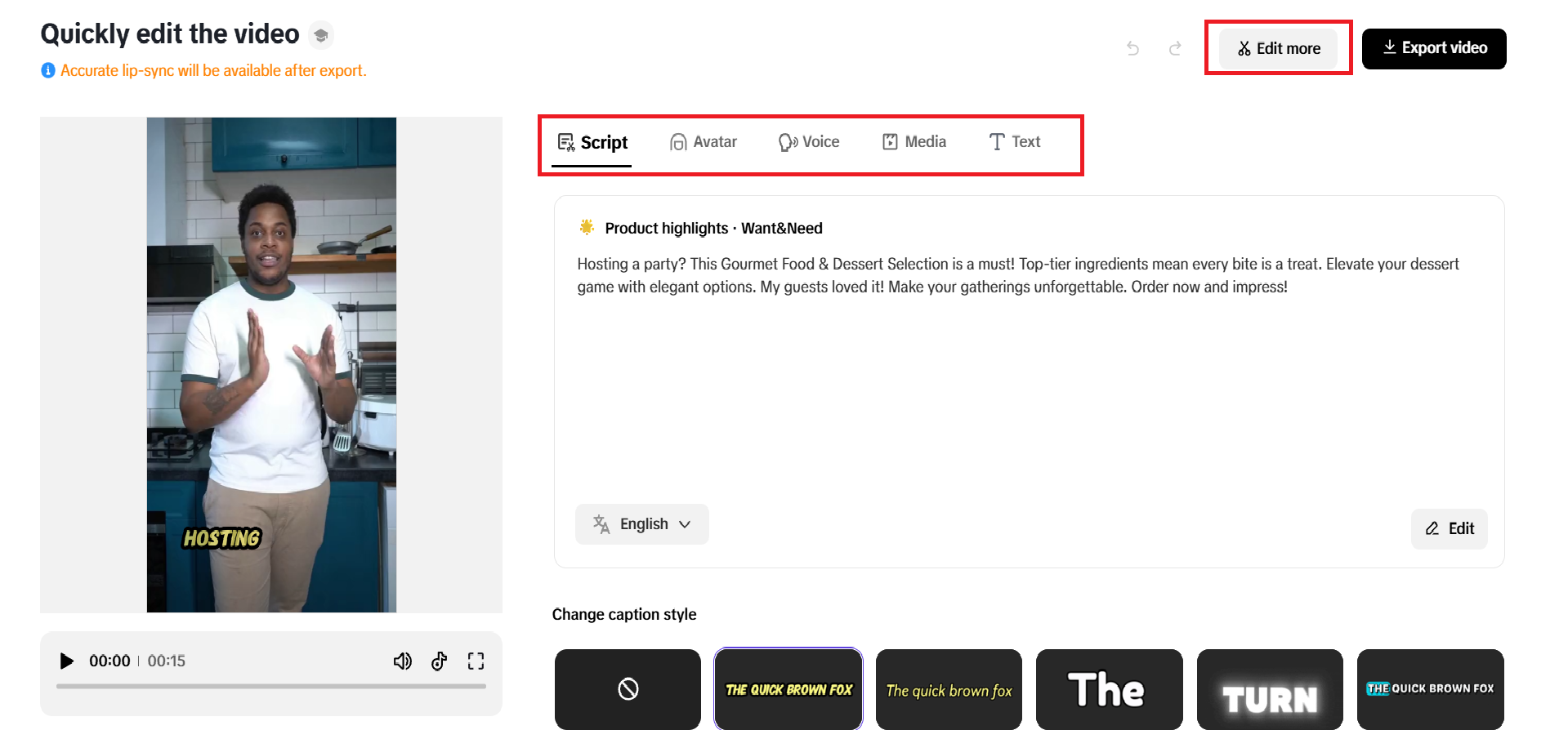Play the video preview

coord(67,661)
